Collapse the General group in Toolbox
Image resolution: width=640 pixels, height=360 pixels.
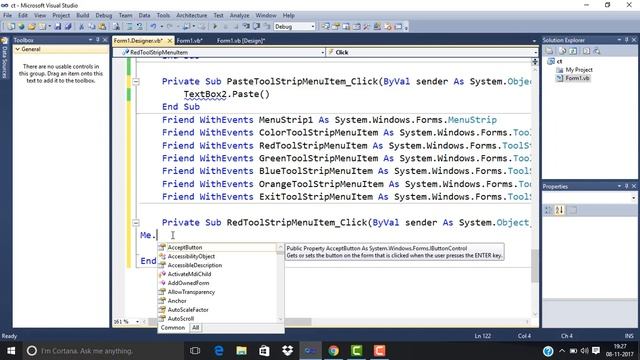[18, 49]
